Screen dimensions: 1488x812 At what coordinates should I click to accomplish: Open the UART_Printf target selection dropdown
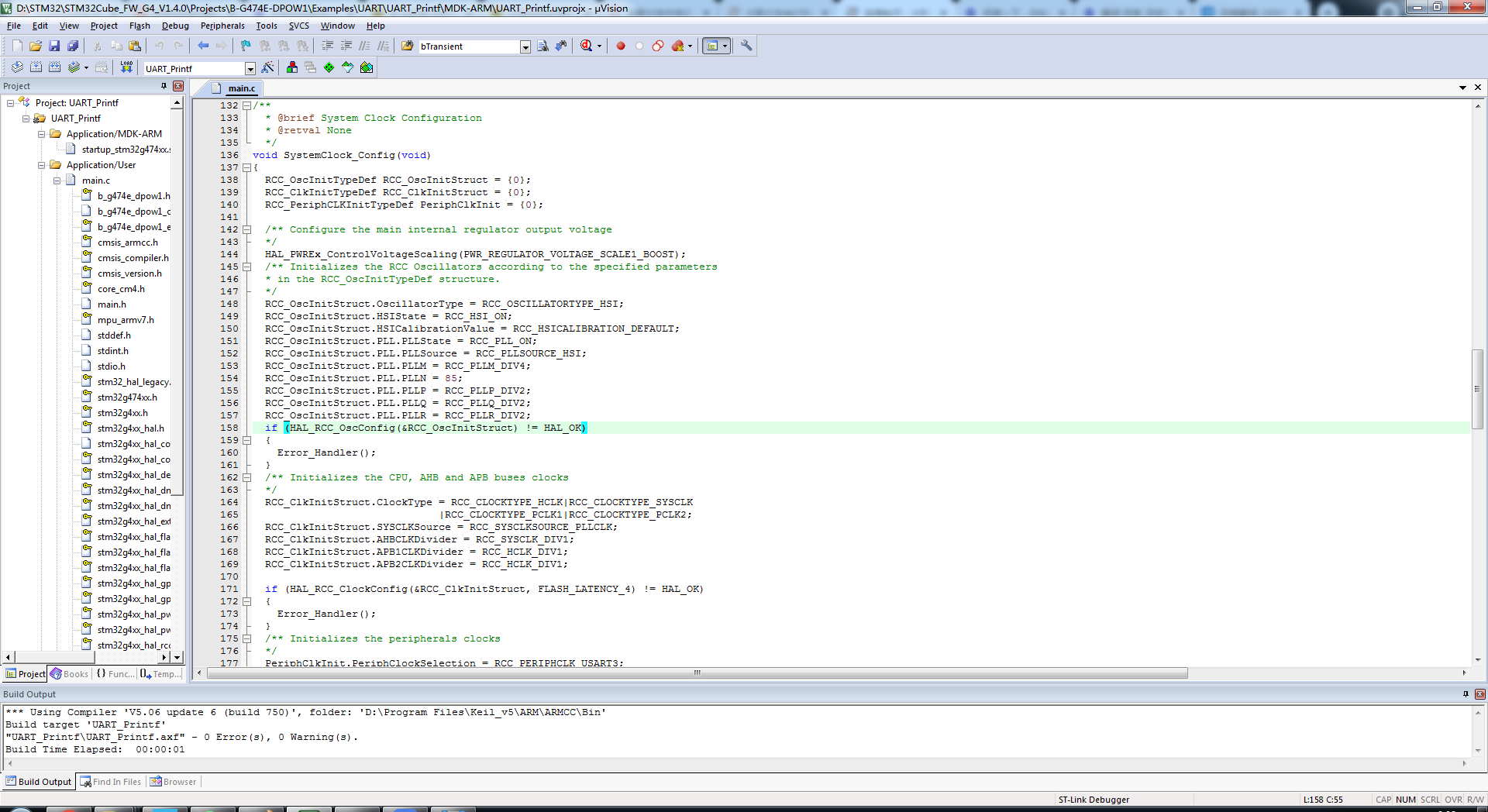(x=250, y=69)
